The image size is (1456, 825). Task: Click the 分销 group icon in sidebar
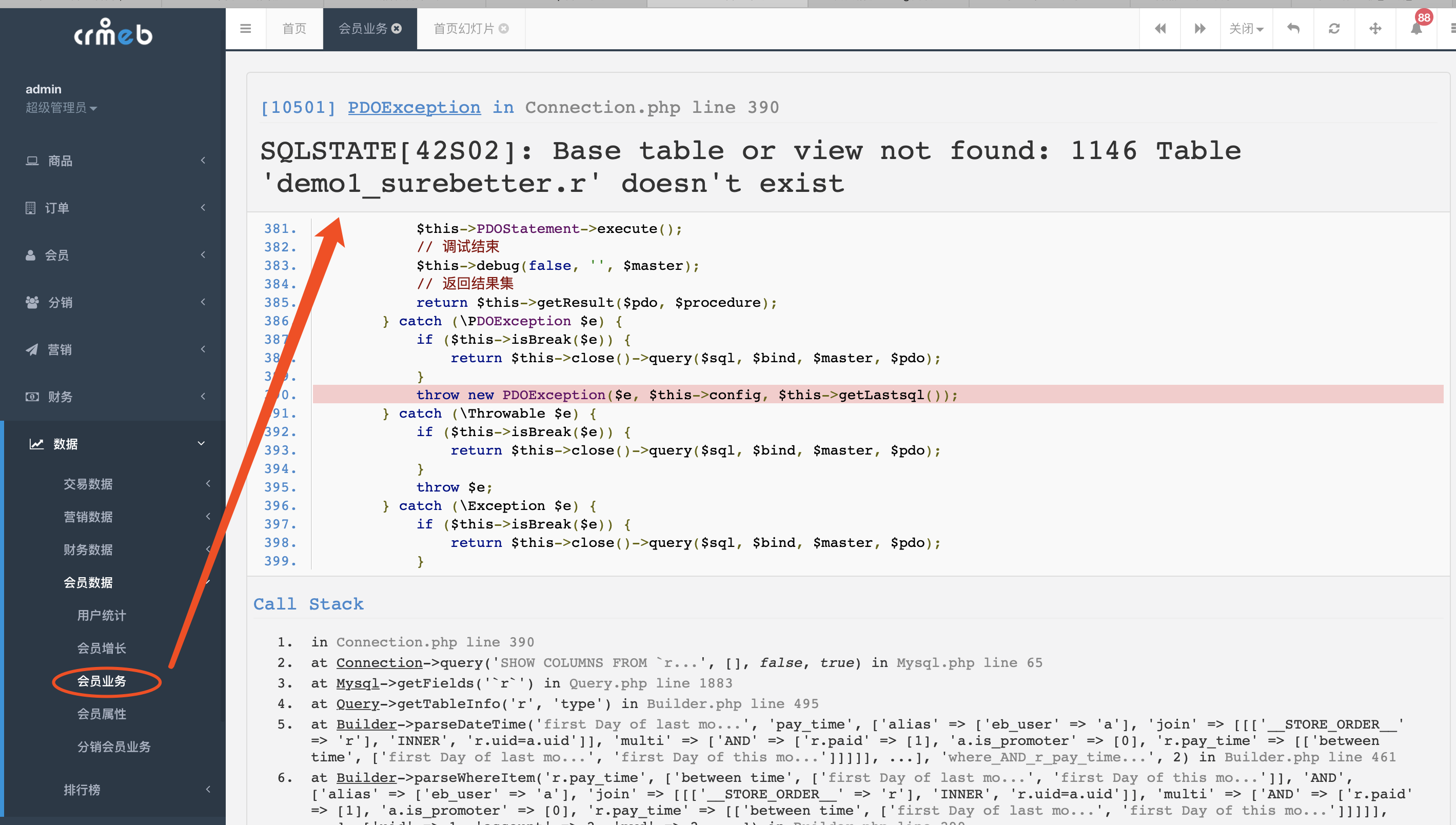point(32,302)
